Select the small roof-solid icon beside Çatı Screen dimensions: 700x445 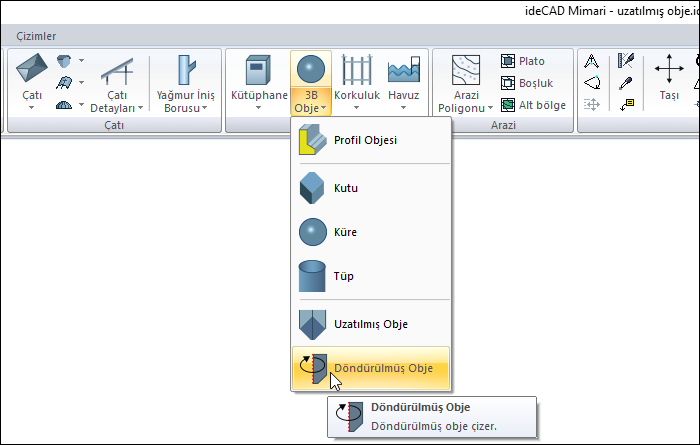pyautogui.click(x=64, y=61)
